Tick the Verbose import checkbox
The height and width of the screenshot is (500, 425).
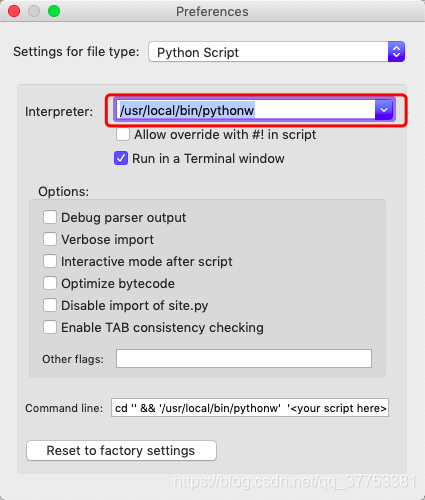click(50, 239)
